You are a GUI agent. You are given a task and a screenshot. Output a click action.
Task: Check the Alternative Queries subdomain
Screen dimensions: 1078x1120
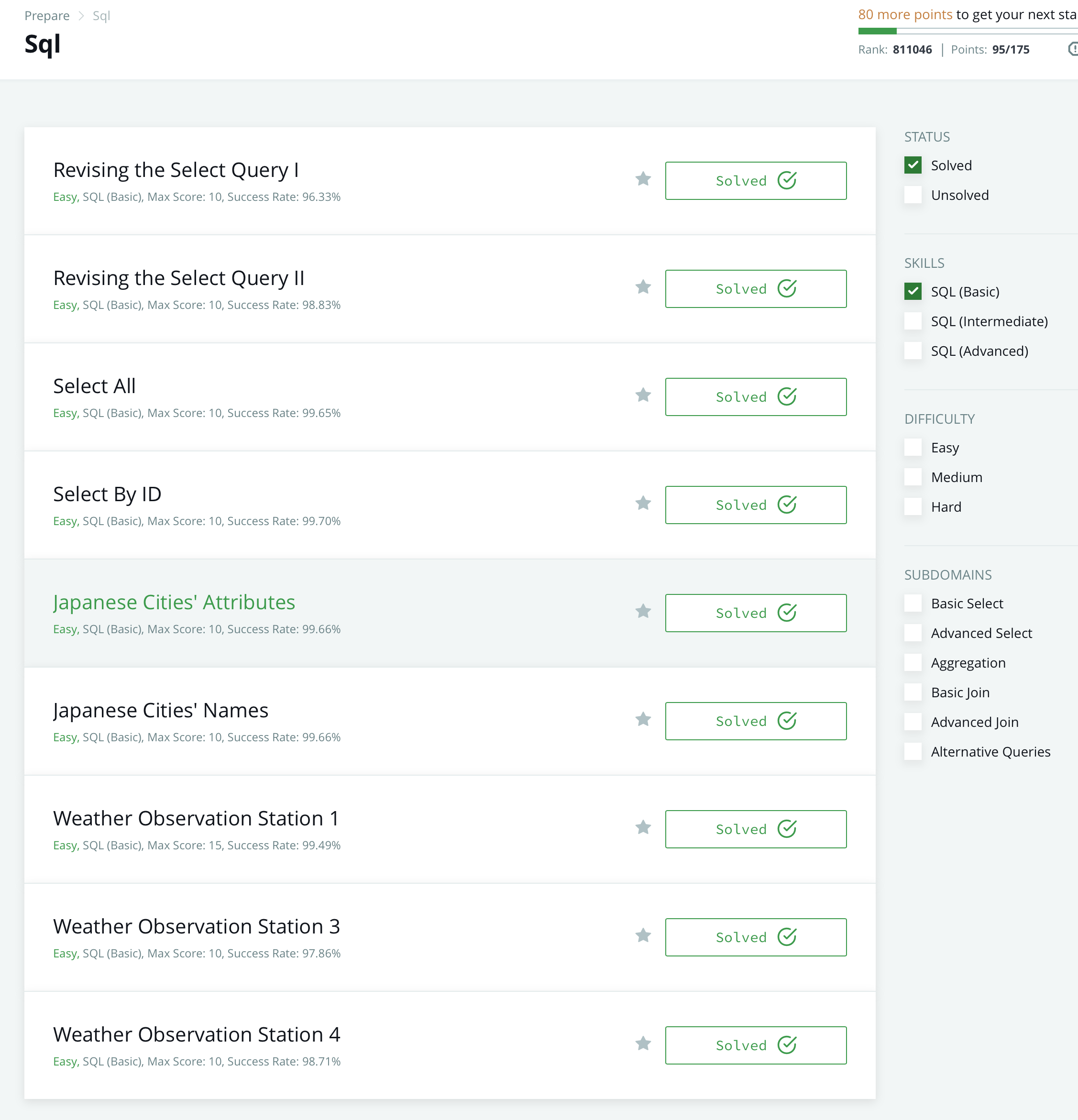point(913,752)
